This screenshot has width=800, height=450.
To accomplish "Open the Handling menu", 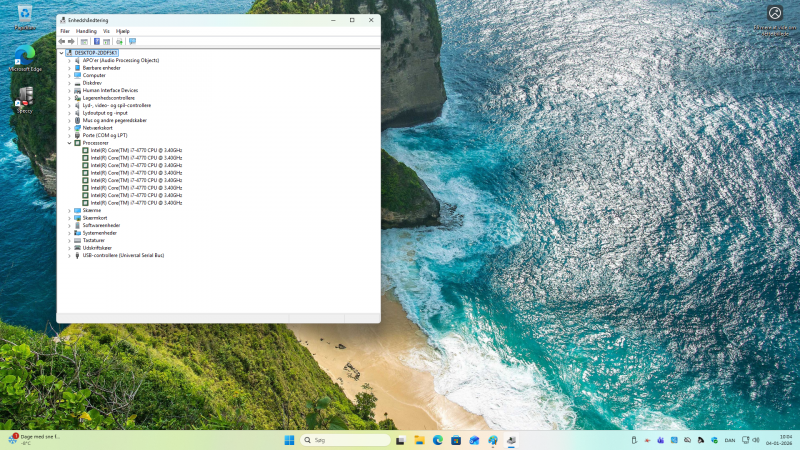I will point(86,31).
